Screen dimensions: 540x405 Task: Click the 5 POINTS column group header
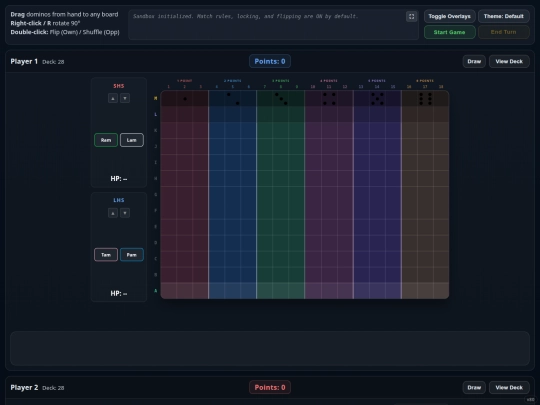click(x=377, y=81)
